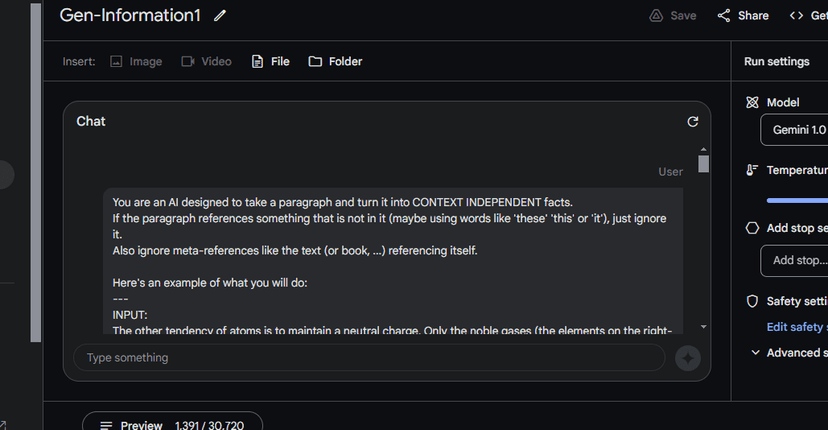Click the Type something input box

pyautogui.click(x=369, y=358)
